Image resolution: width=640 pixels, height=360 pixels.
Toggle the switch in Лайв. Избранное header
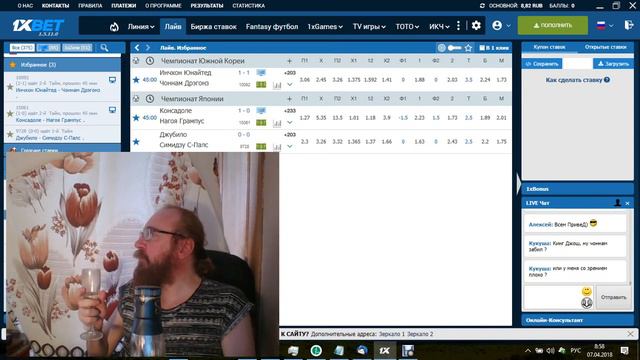click(454, 48)
